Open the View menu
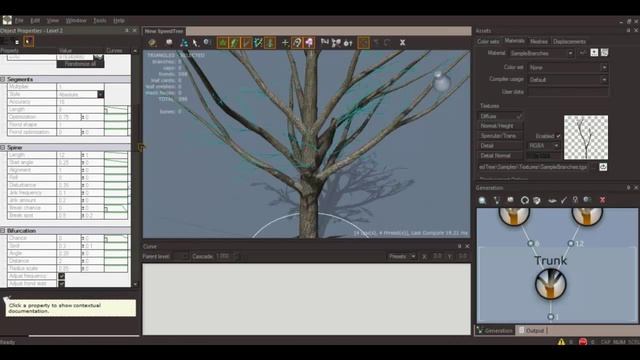 (53, 20)
